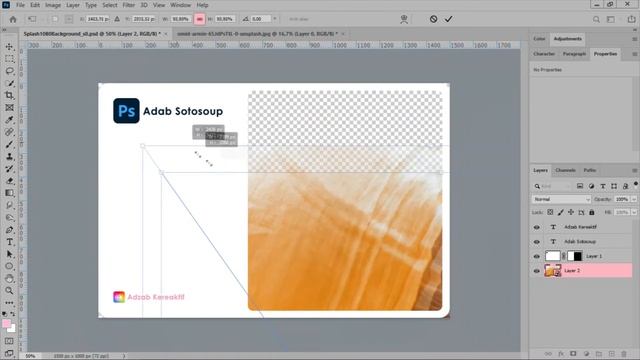This screenshot has width=640, height=360.
Task: Toggle lock all padlock icon
Action: point(591,212)
